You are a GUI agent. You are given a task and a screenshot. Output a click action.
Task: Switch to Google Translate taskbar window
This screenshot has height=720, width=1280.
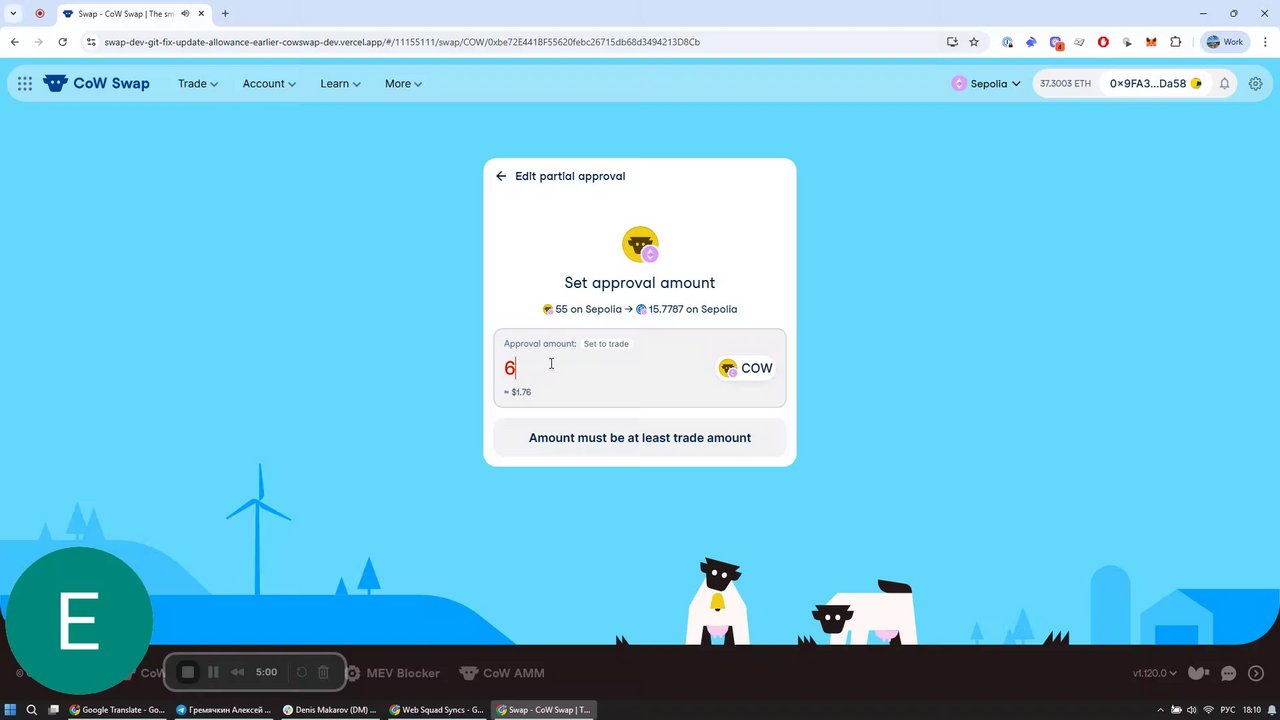tap(117, 710)
